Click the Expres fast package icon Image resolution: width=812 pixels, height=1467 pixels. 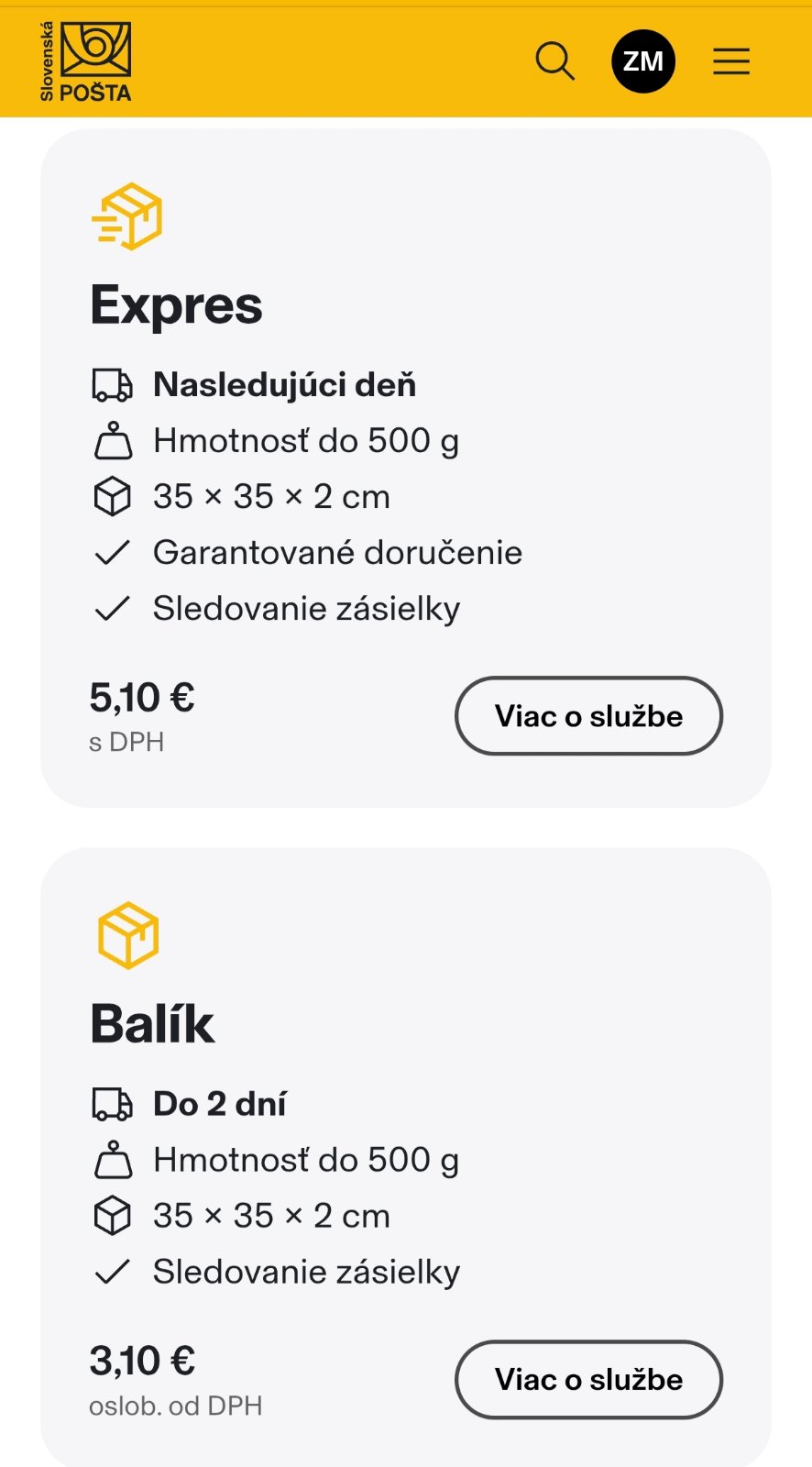127,216
